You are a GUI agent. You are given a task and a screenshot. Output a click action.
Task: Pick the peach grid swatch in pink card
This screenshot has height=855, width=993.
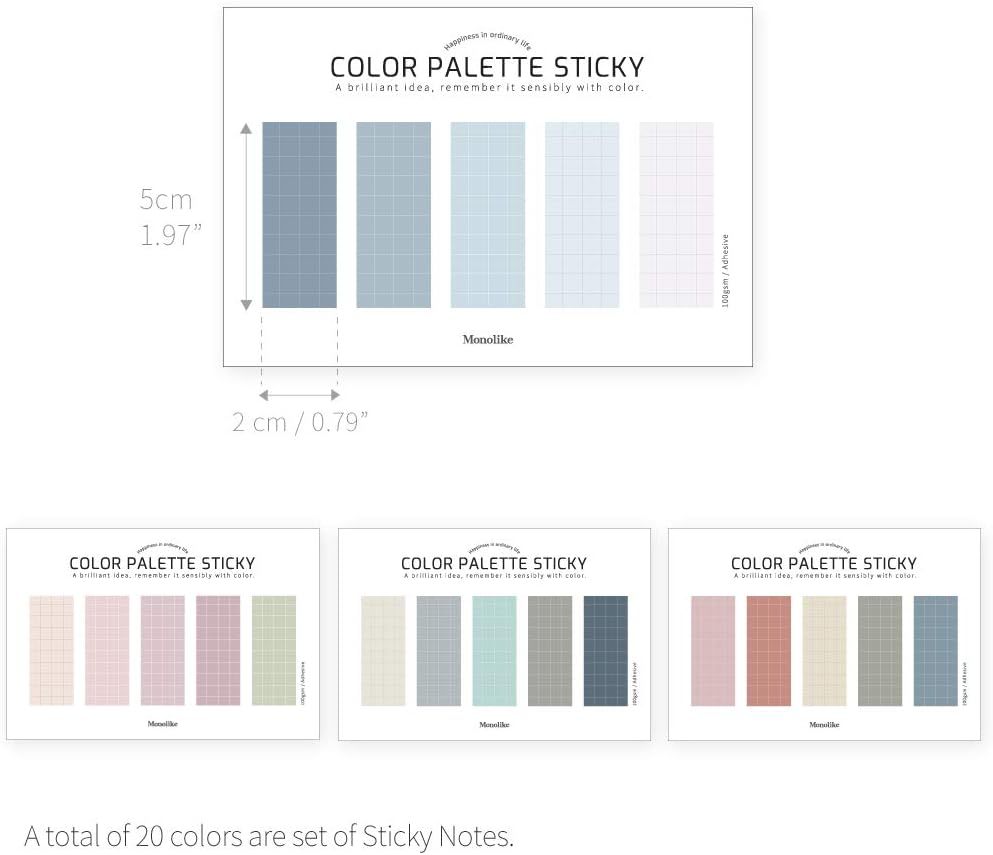click(51, 650)
